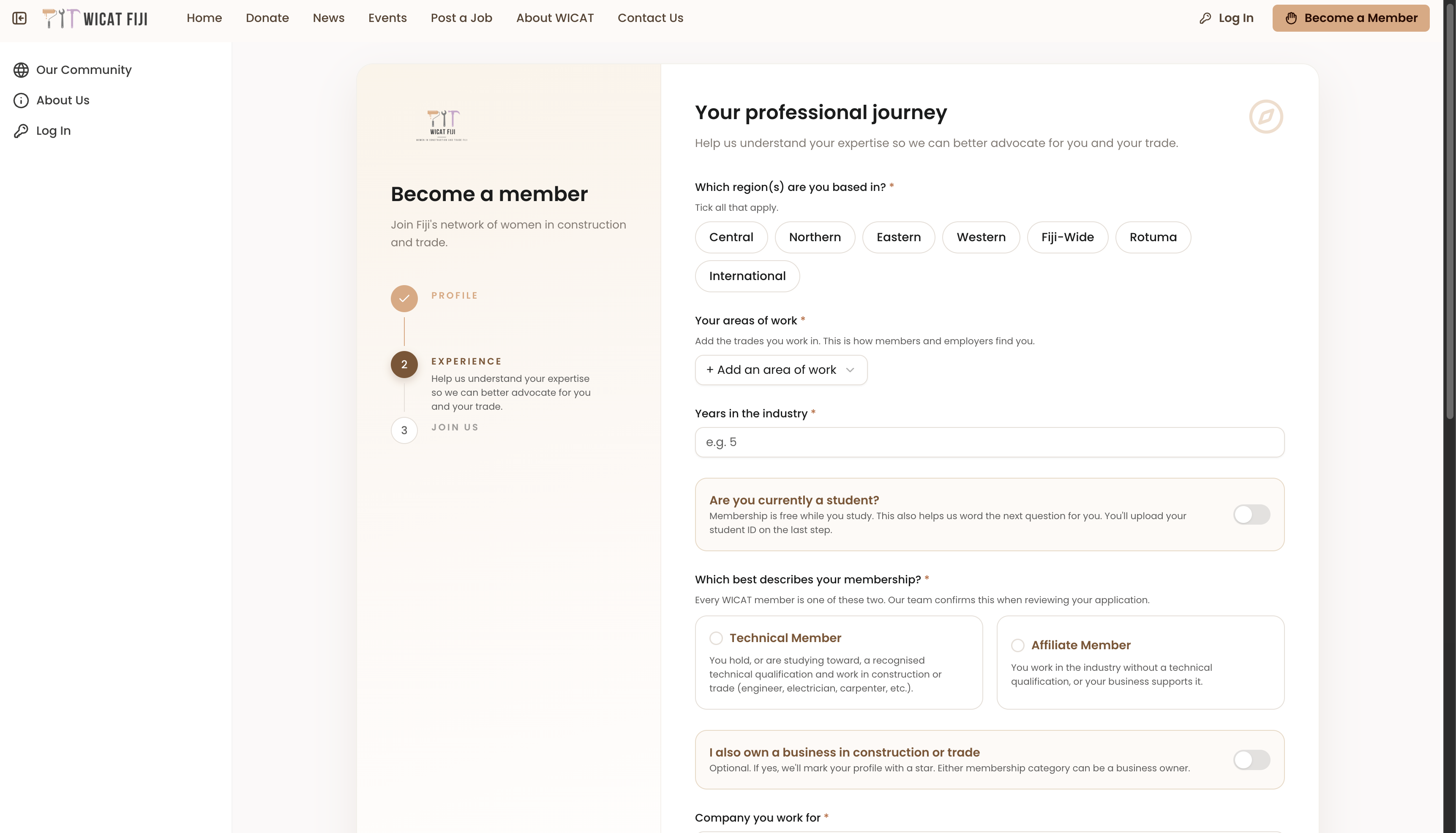This screenshot has height=833, width=1456.
Task: Click the 'Tick all that apply.' hint
Action: pos(736,208)
